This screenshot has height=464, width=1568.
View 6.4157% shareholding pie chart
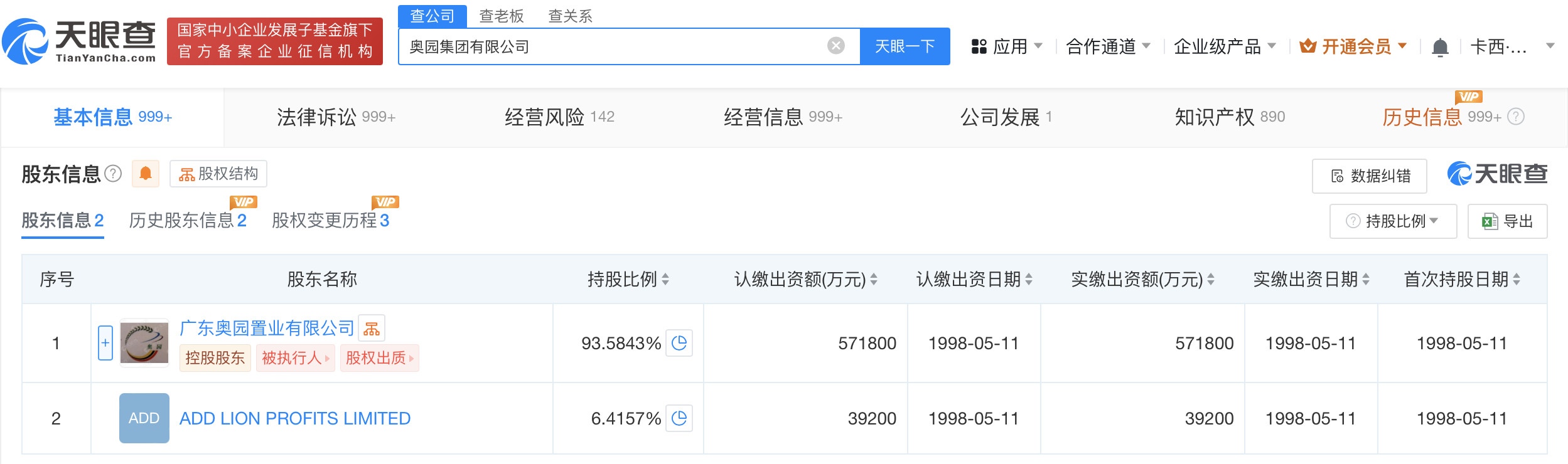pyautogui.click(x=679, y=418)
